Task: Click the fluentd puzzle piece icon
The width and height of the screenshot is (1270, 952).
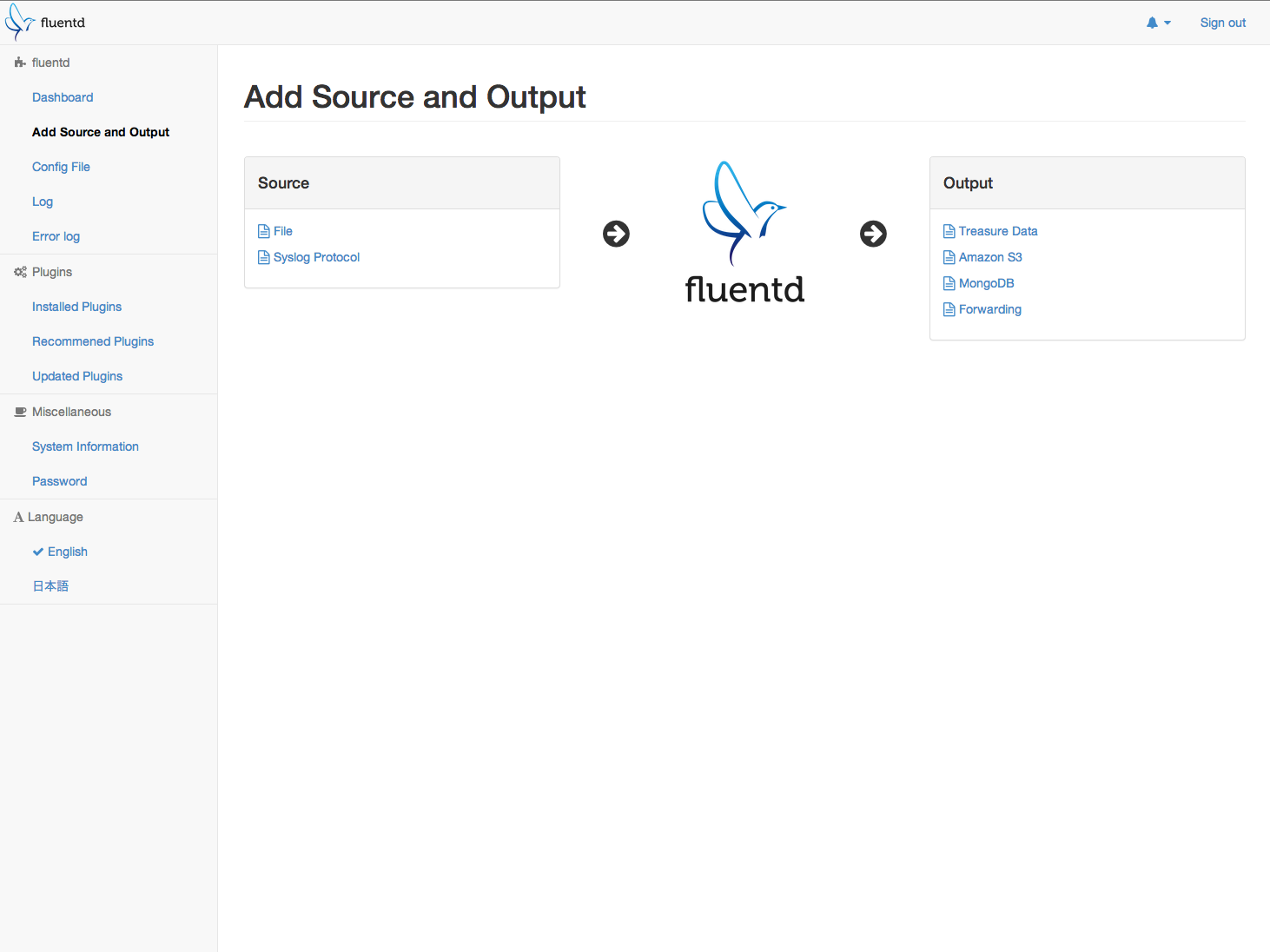Action: 20,63
